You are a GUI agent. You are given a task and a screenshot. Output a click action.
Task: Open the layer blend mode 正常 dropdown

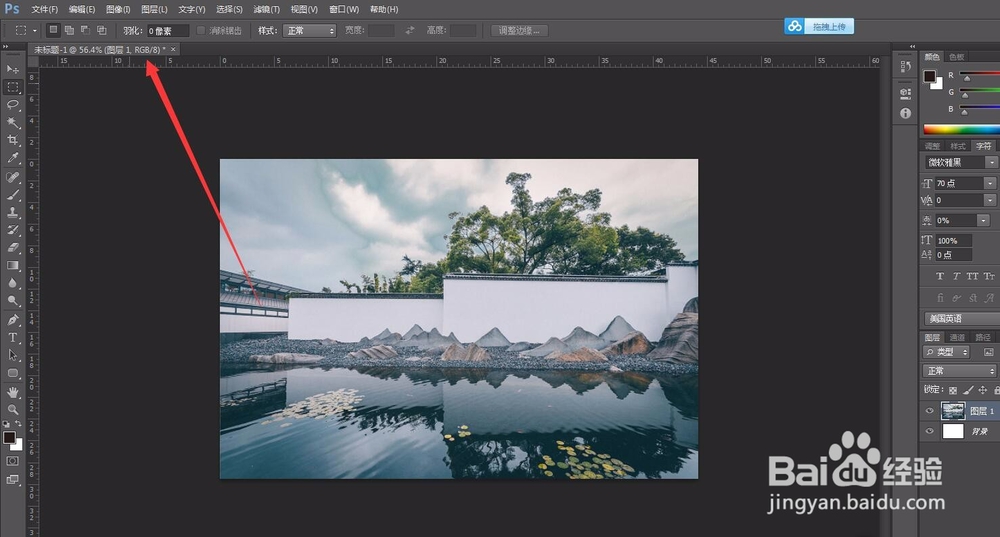click(x=959, y=371)
